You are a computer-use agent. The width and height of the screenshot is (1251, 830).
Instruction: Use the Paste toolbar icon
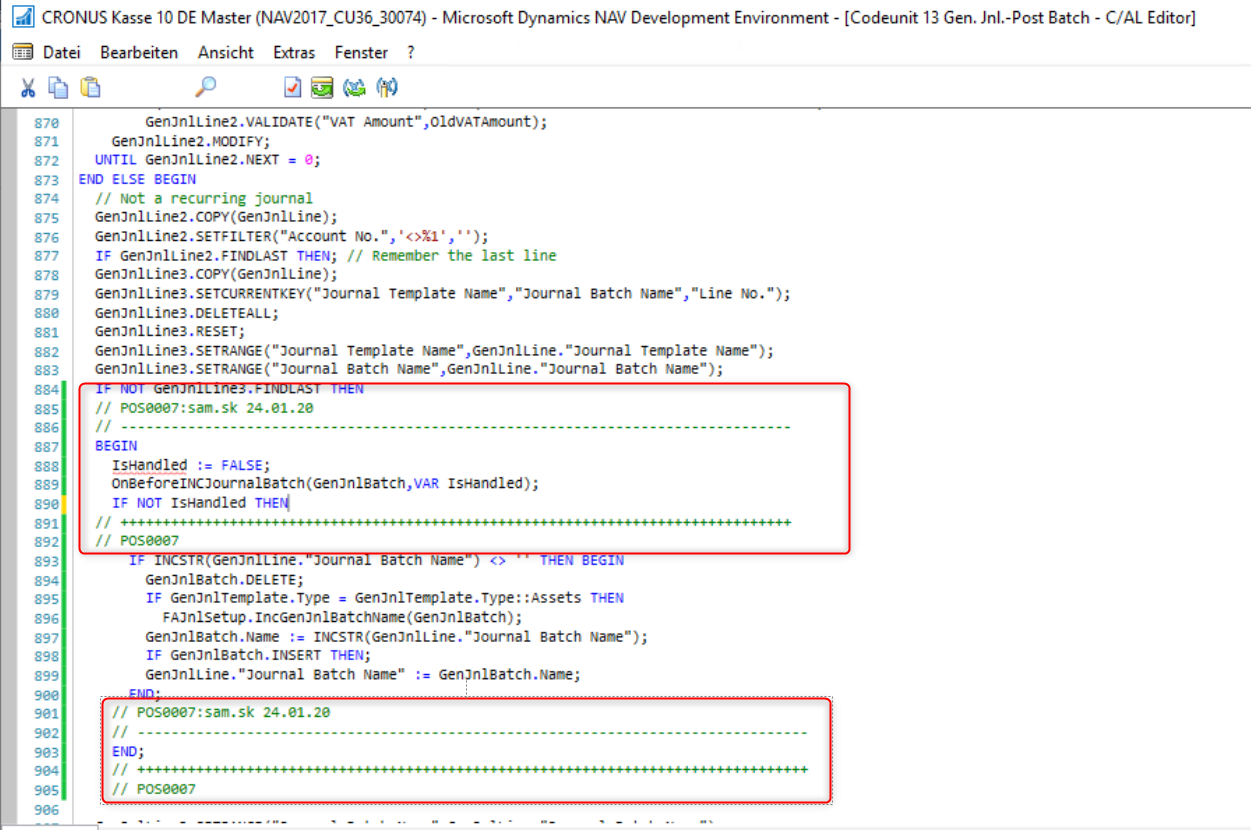coord(88,87)
